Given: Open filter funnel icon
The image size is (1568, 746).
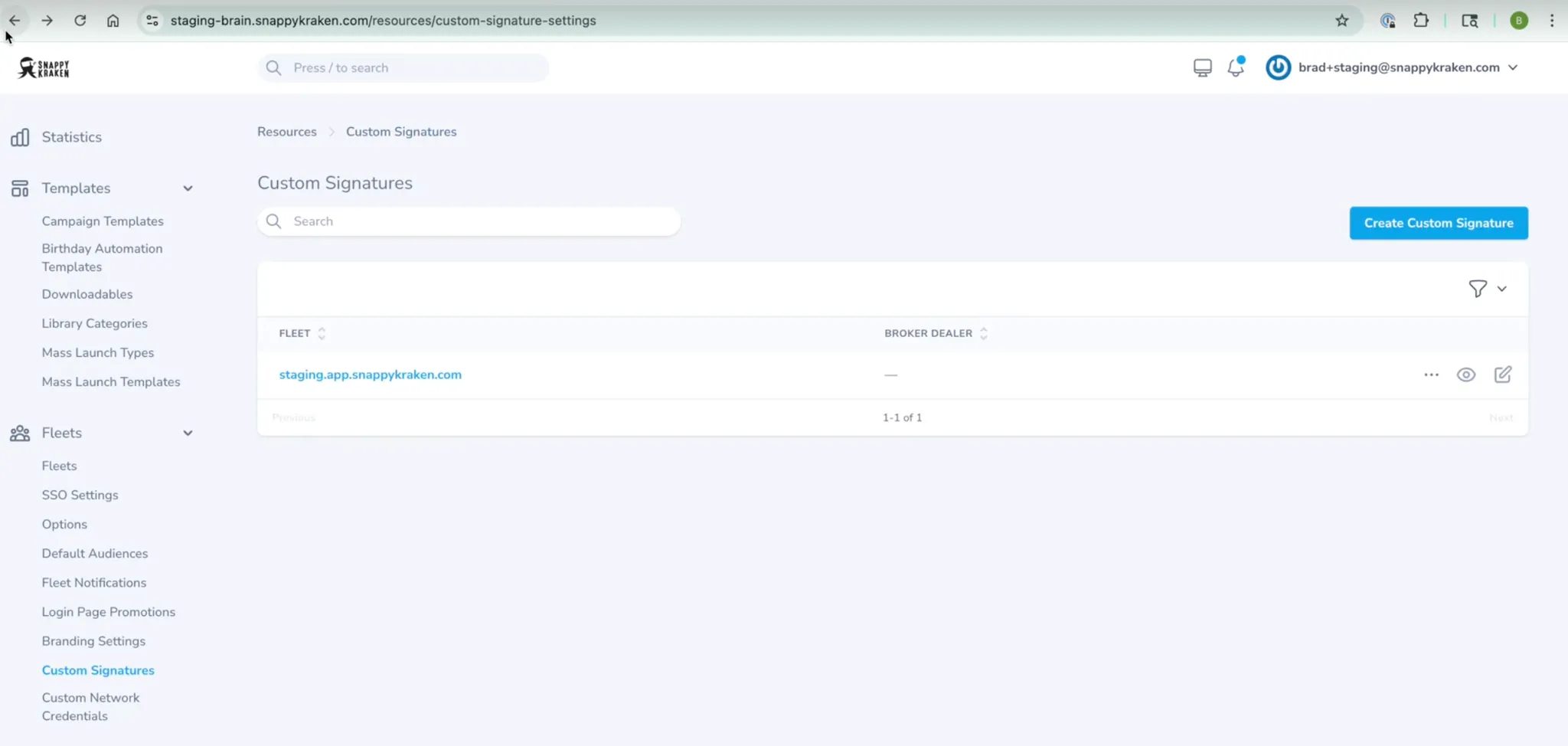Looking at the screenshot, I should coord(1478,289).
